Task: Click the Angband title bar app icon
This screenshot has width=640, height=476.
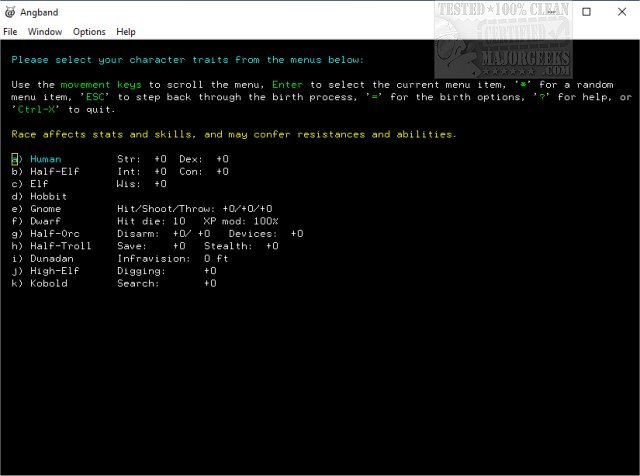Action: 10,12
